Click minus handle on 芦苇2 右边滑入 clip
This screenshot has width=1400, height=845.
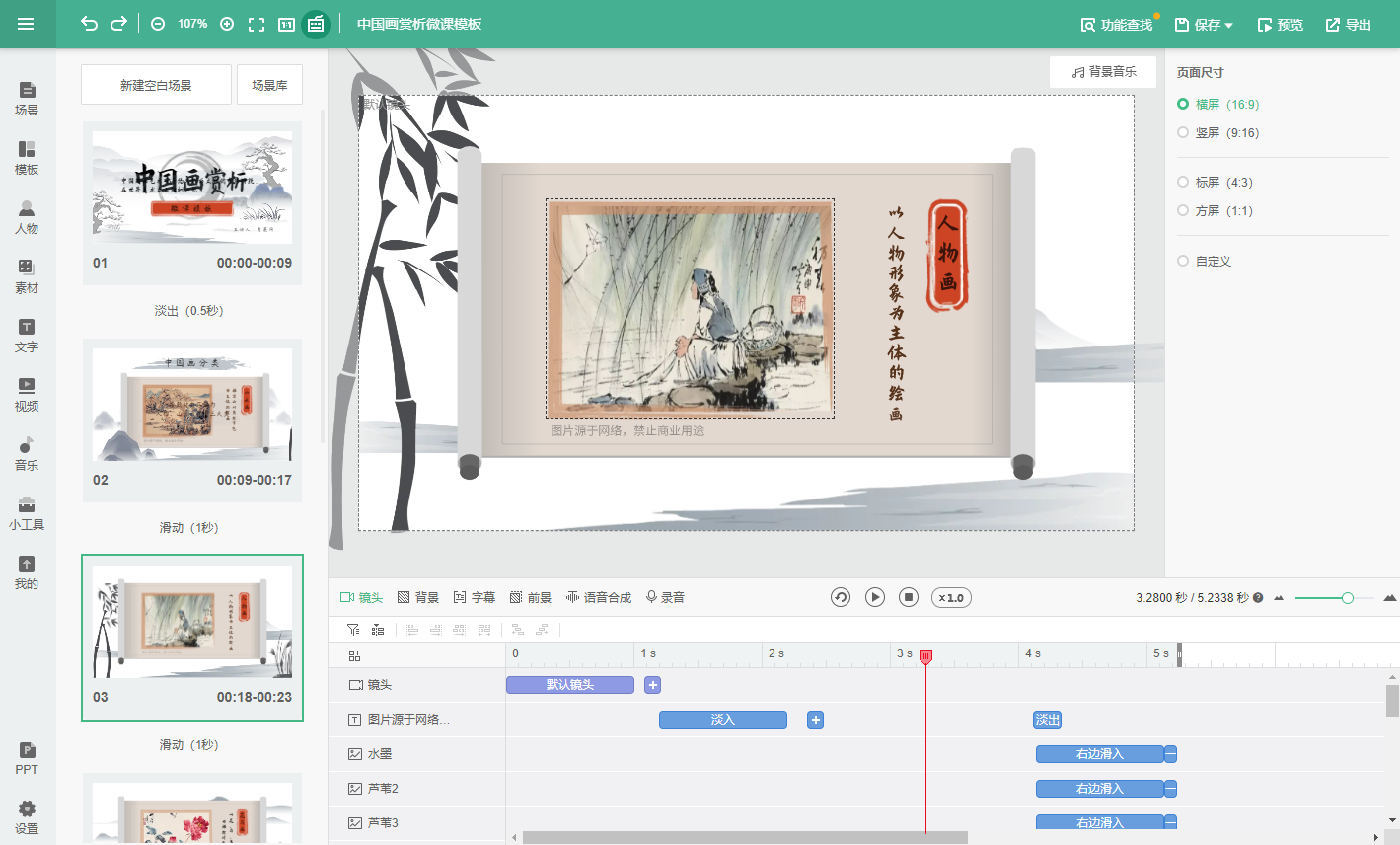click(x=1170, y=789)
